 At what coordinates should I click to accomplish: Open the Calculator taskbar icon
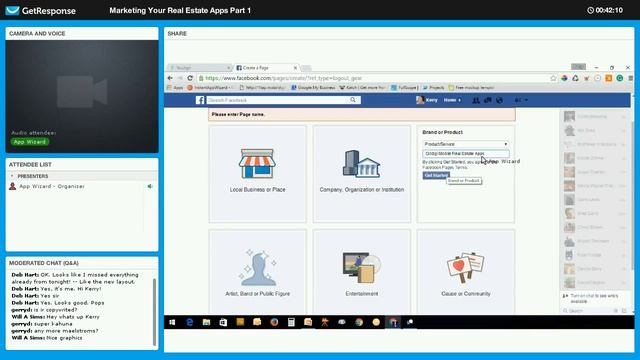(x=291, y=322)
